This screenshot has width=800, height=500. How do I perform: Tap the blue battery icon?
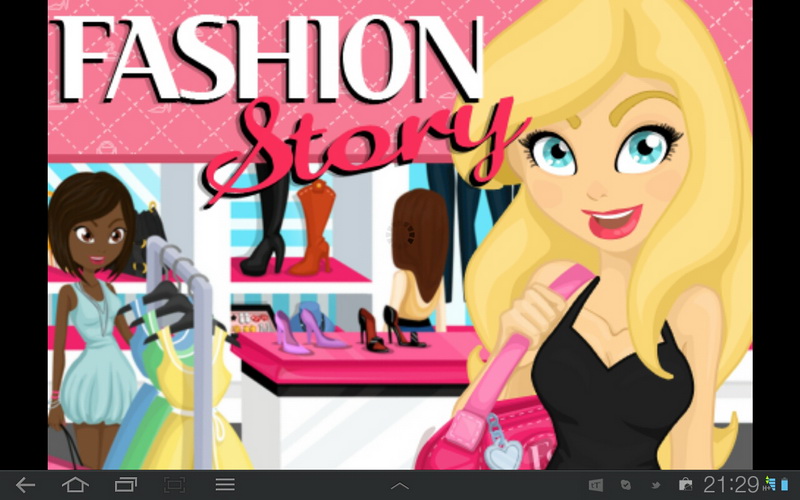pyautogui.click(x=784, y=484)
